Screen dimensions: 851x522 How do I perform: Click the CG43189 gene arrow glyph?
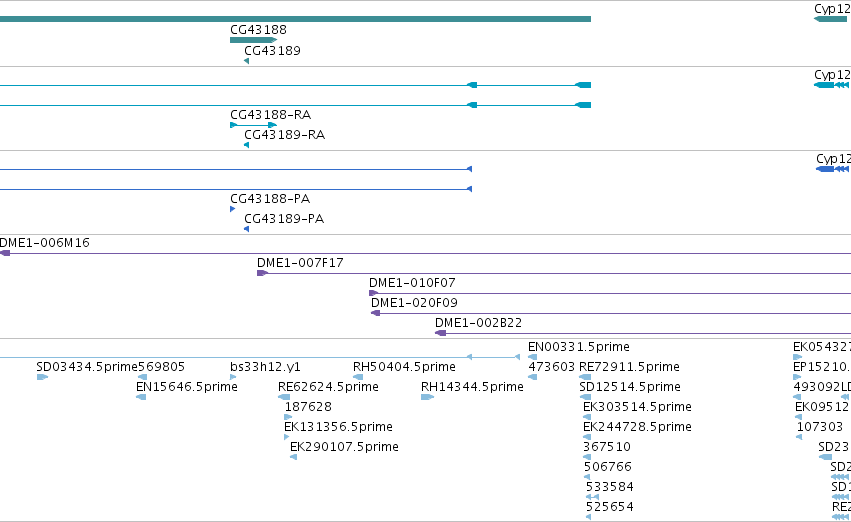tap(247, 61)
